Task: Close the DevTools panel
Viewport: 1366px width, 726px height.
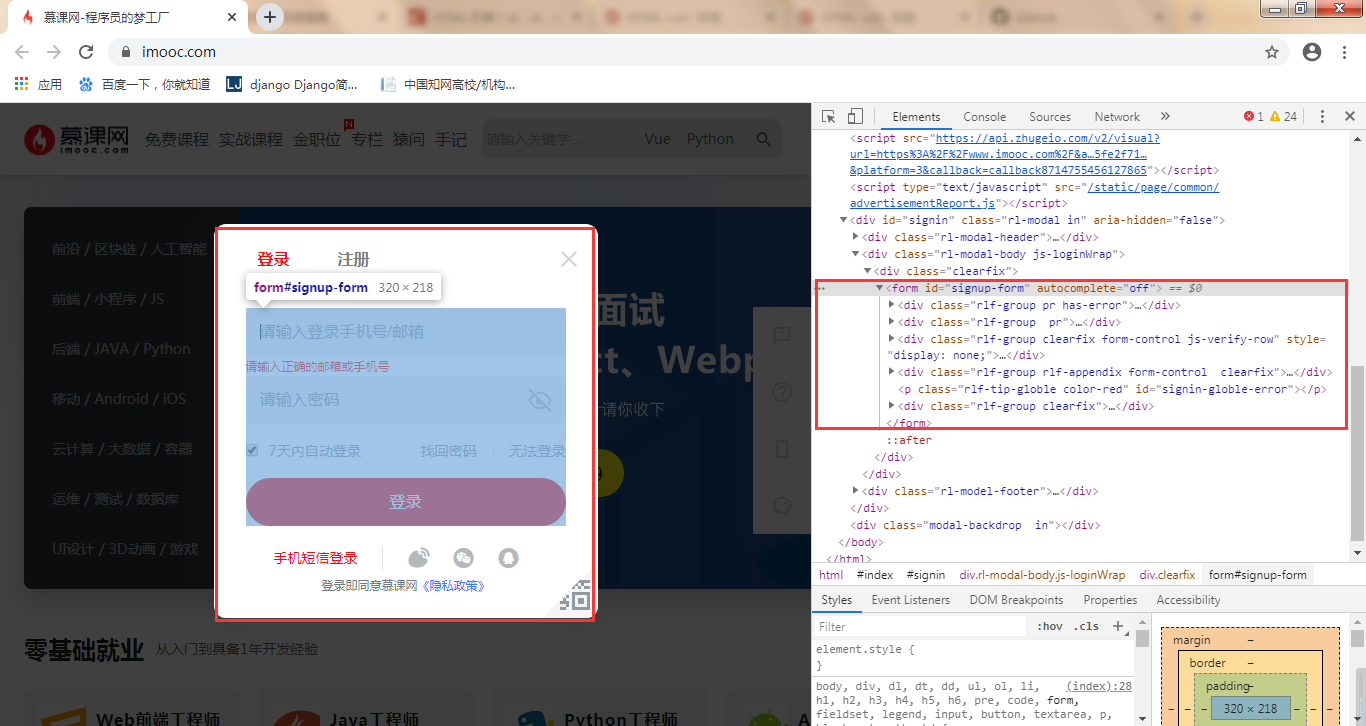Action: click(x=1349, y=117)
